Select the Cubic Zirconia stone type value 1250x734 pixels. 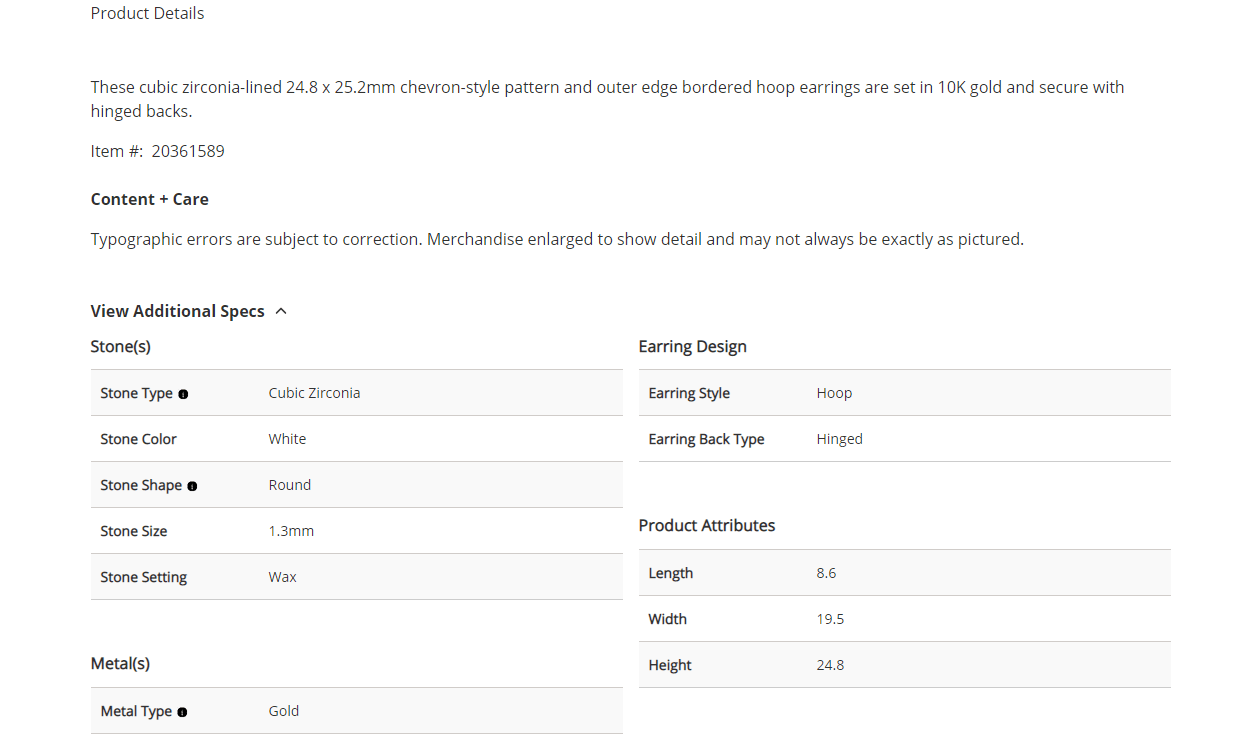(314, 393)
